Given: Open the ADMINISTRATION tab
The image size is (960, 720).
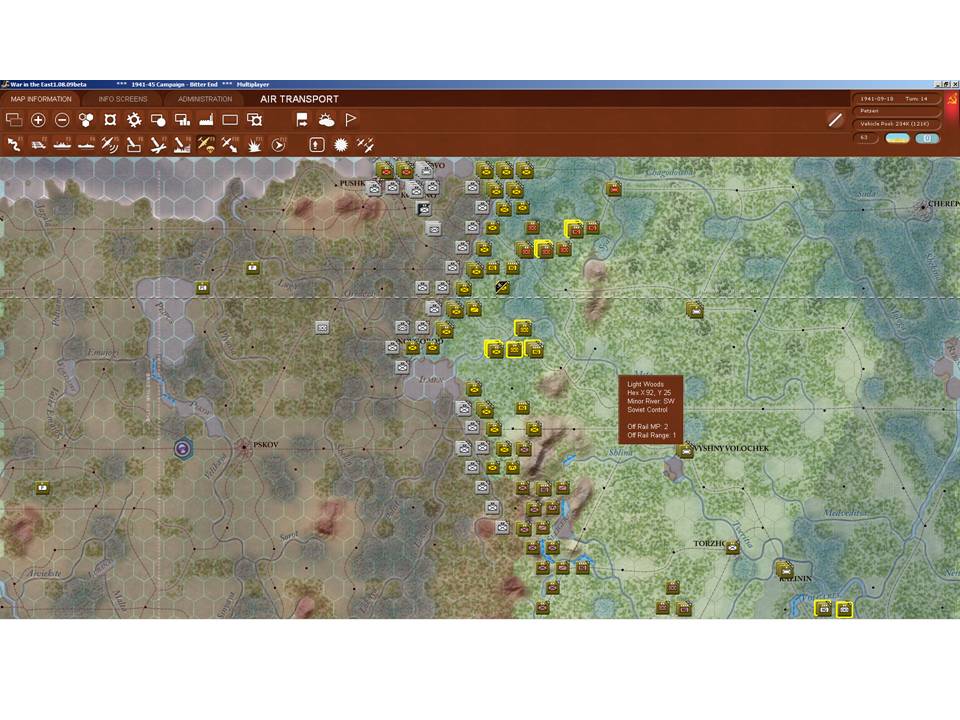Looking at the screenshot, I should [205, 99].
